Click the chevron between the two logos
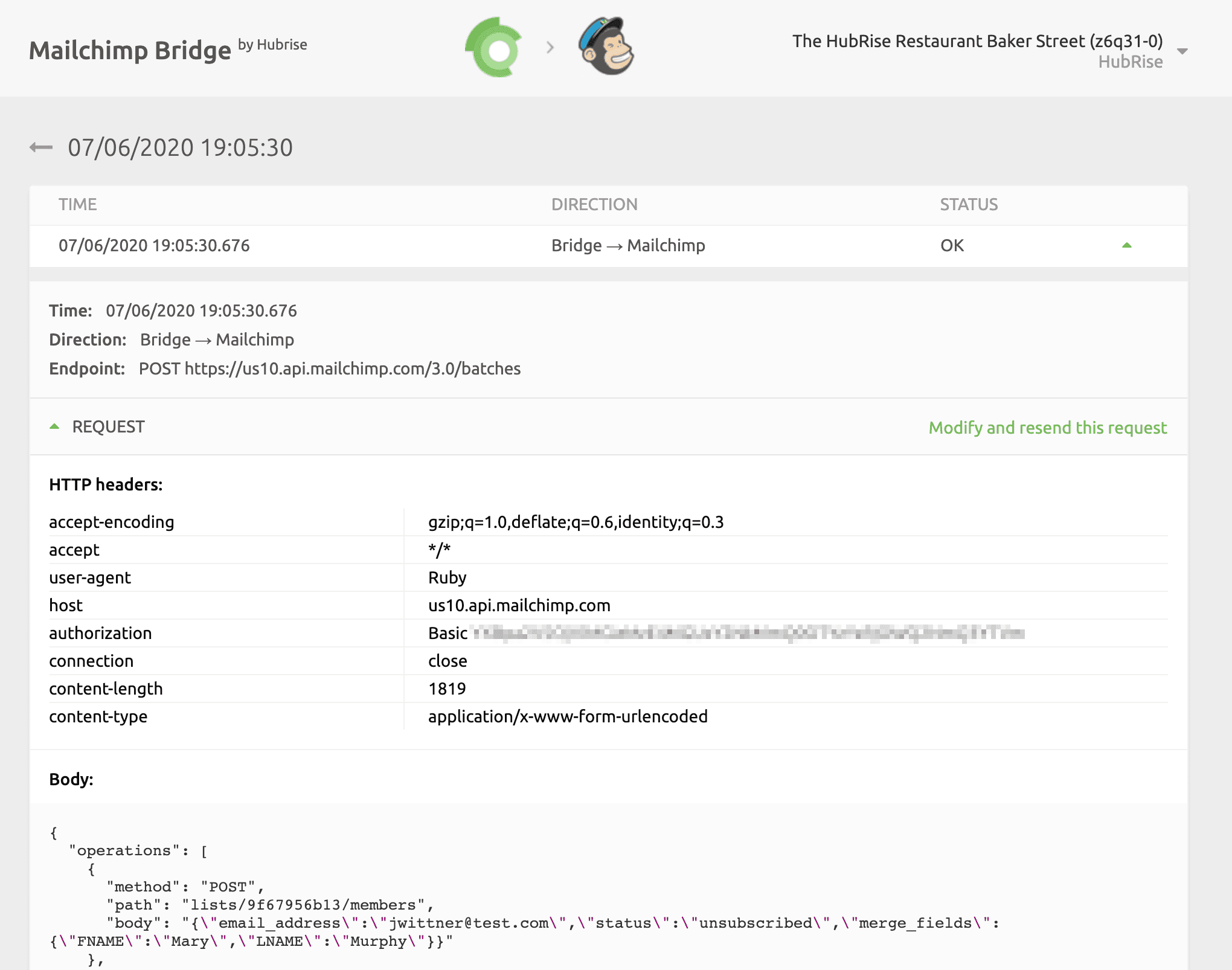 click(x=550, y=47)
